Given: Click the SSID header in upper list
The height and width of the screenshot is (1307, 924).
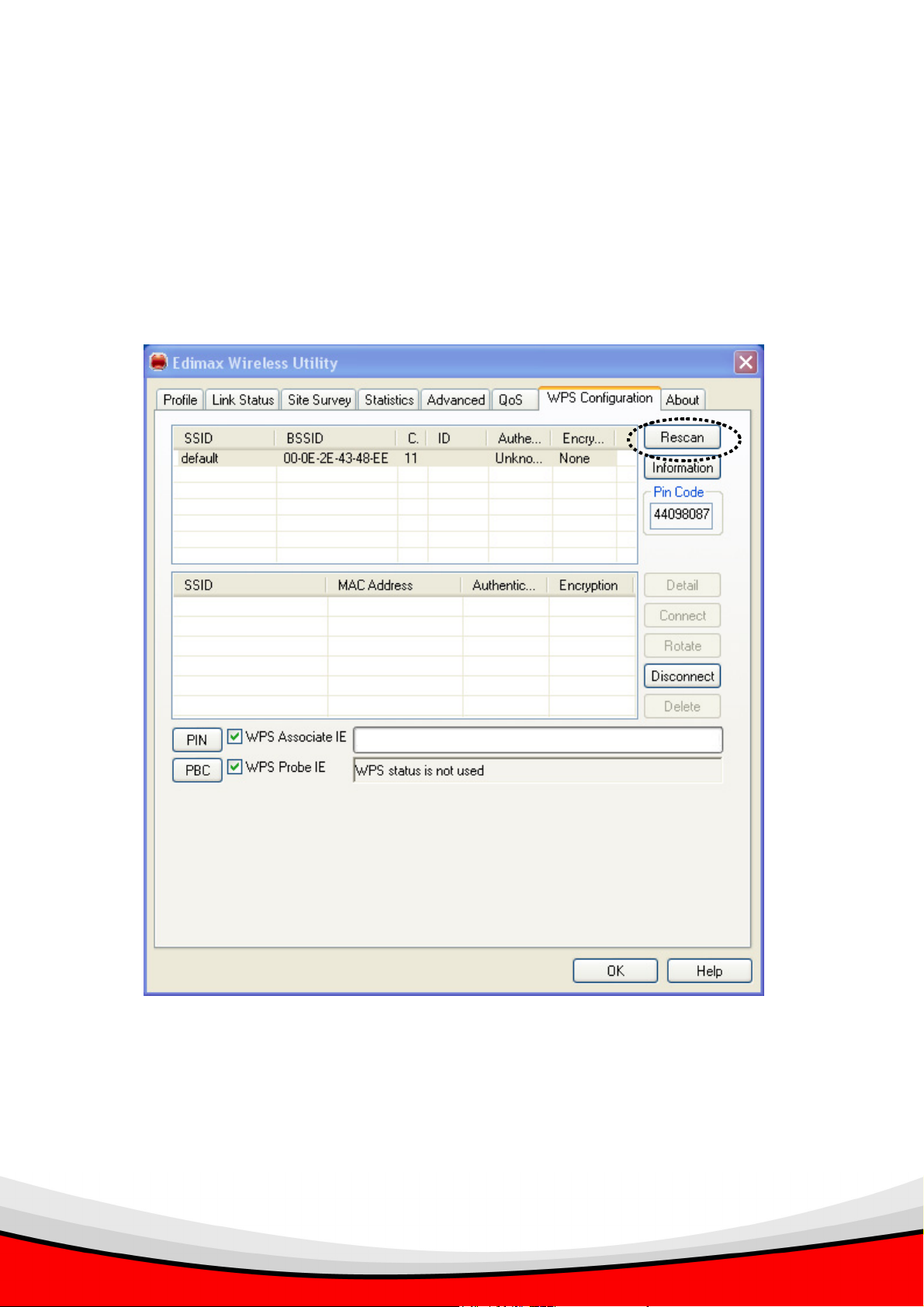Looking at the screenshot, I should (x=224, y=438).
